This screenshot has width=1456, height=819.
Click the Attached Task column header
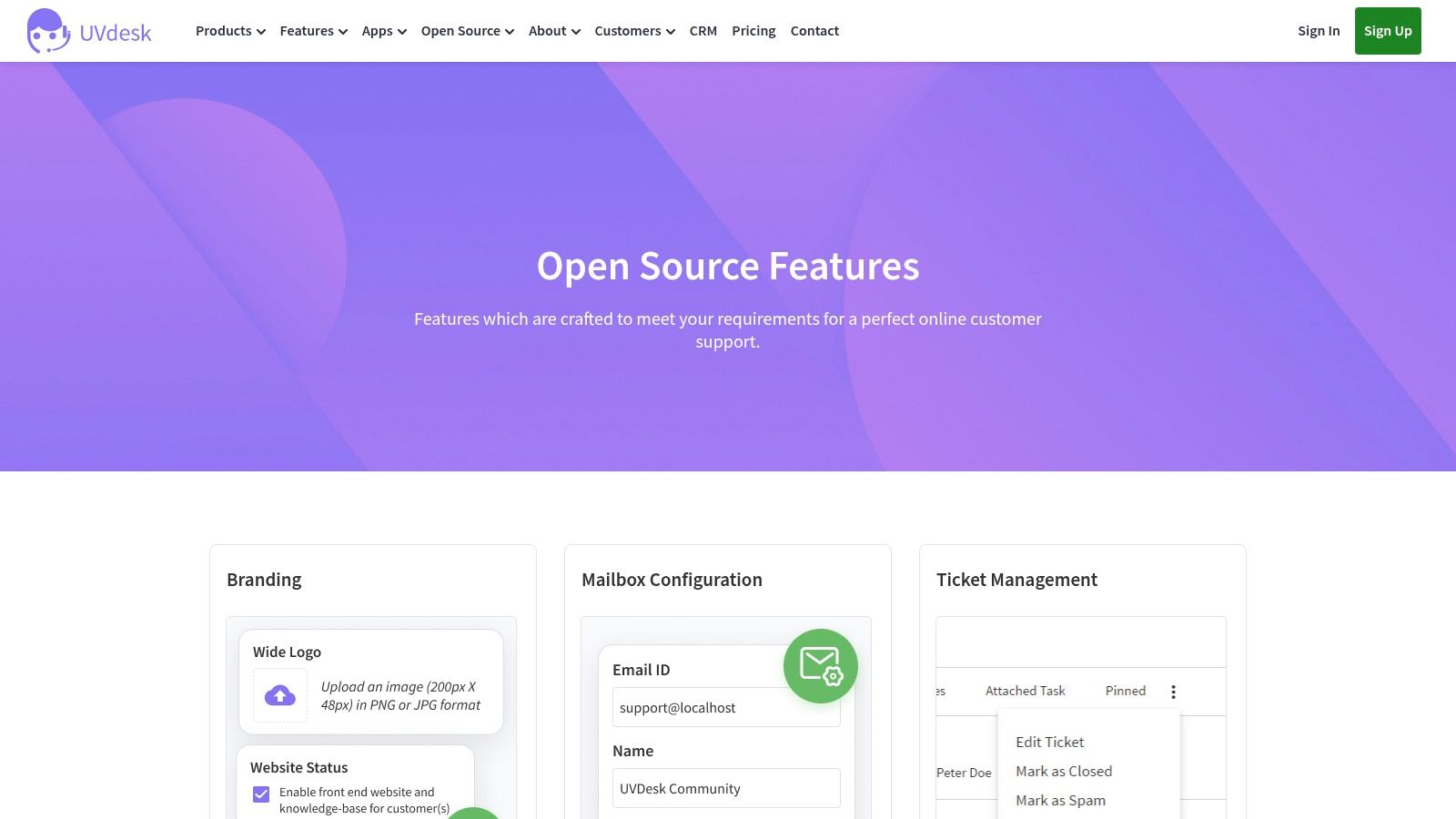[1025, 691]
